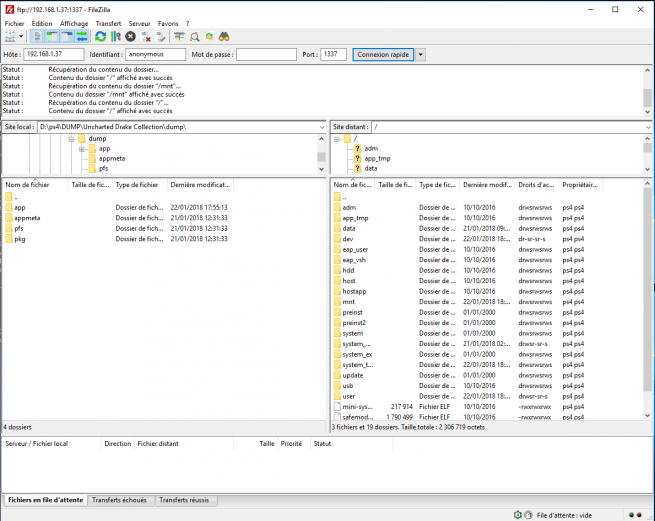Screen dimensions: 655x521
Task: Select app_tmp in remote directory tree
Action: 377,158
